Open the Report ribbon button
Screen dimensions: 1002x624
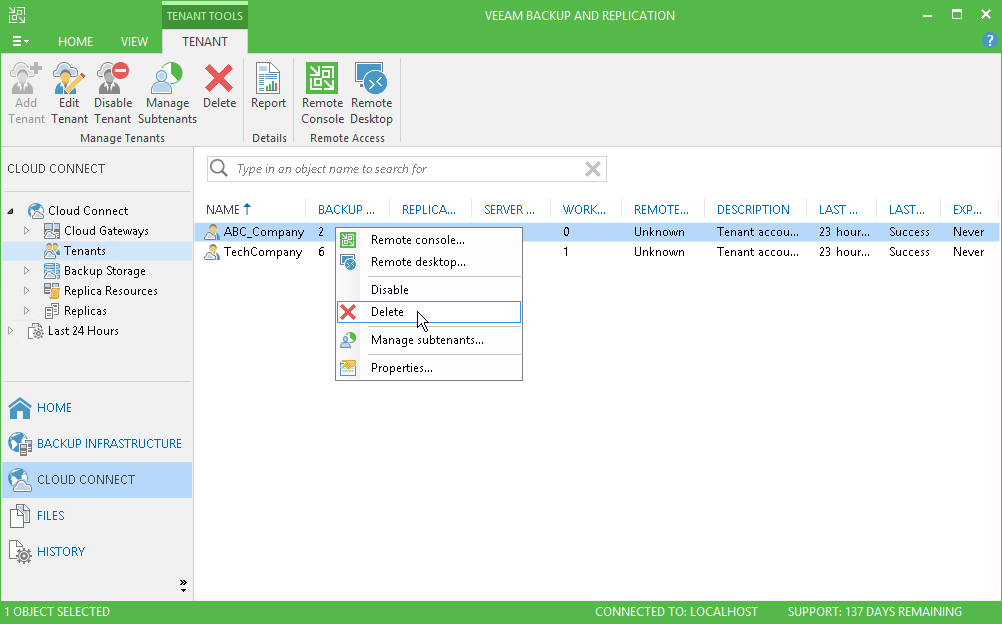point(268,86)
